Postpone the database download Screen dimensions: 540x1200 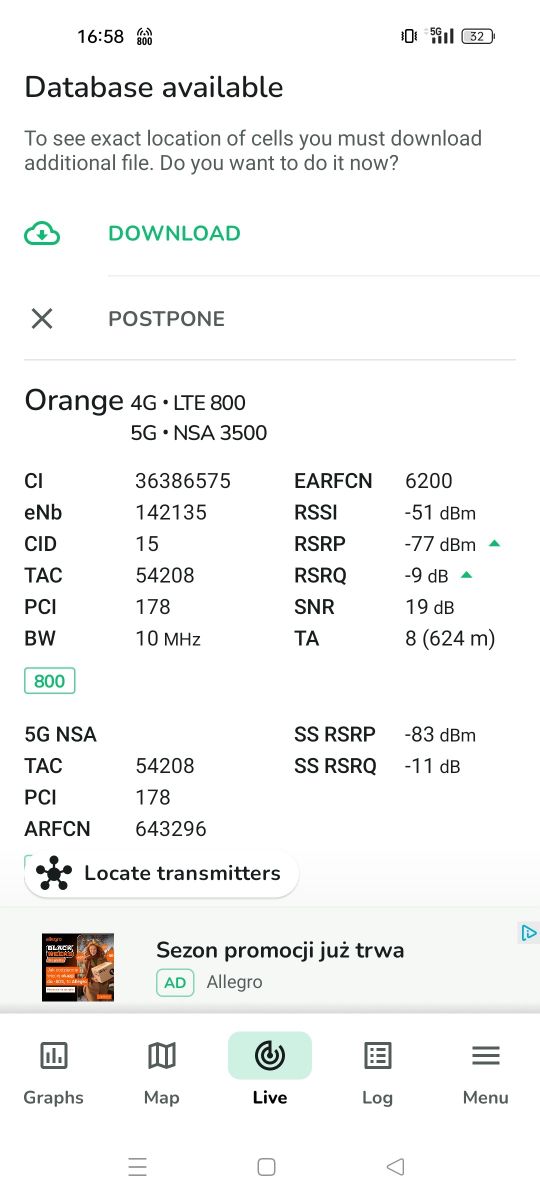tap(166, 319)
